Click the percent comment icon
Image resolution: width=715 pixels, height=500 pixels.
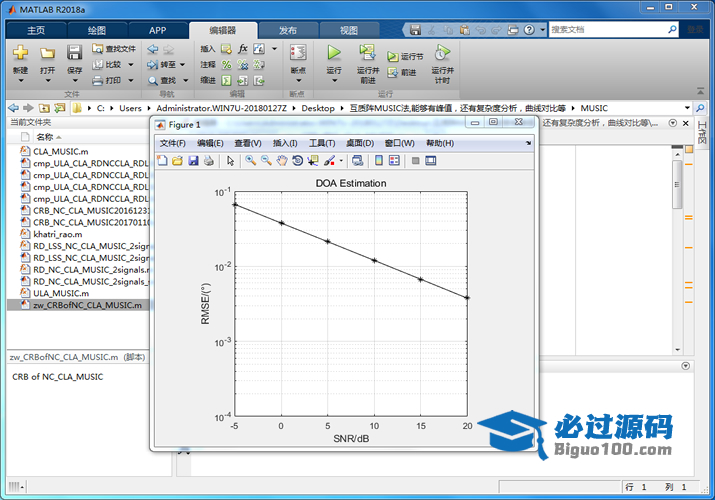[x=227, y=65]
